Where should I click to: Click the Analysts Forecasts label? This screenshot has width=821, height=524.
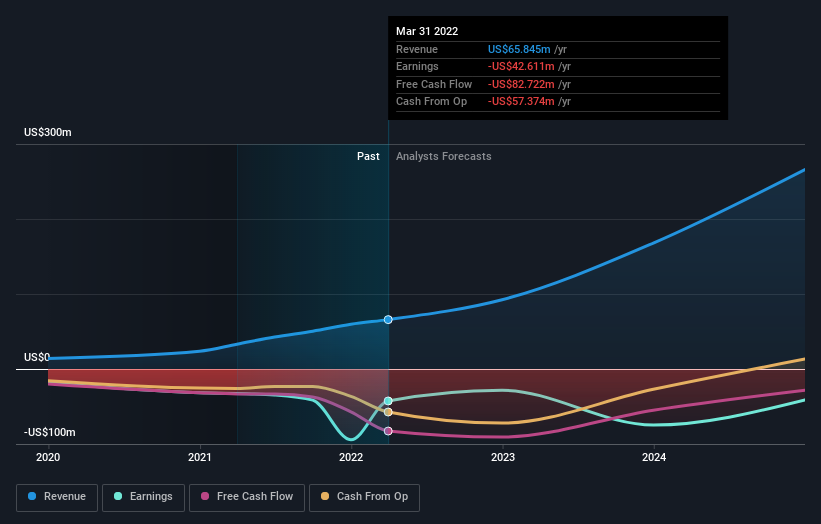pyautogui.click(x=443, y=157)
